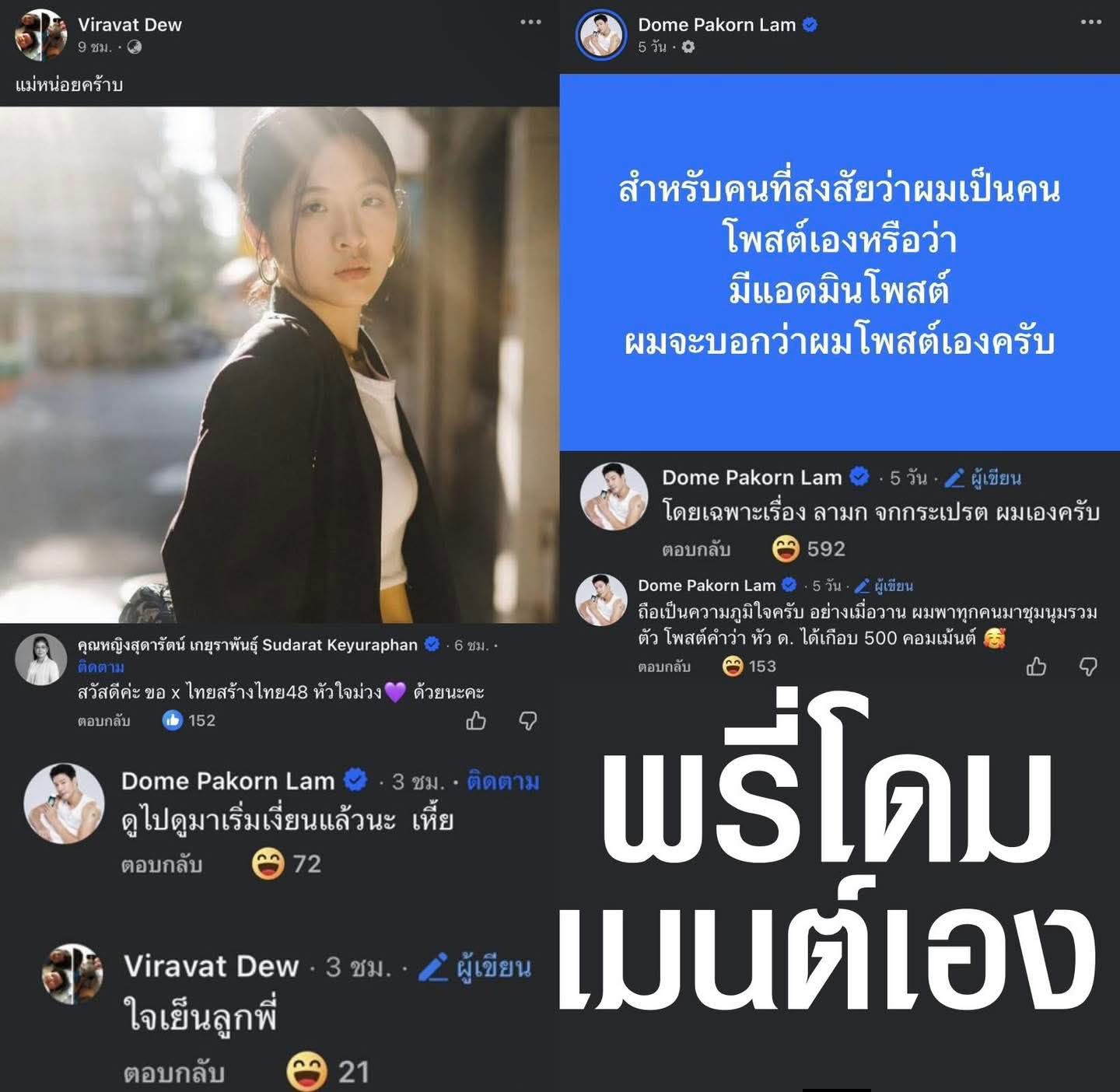
Task: Reply to Sudarat Keyuraphan's comment
Action: coord(103,721)
